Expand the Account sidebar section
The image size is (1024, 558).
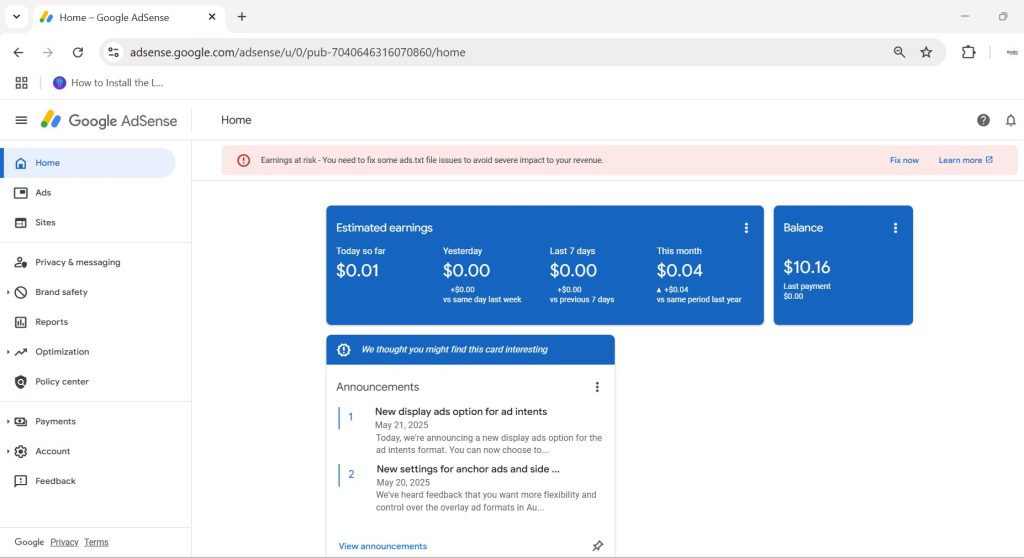tap(8, 452)
